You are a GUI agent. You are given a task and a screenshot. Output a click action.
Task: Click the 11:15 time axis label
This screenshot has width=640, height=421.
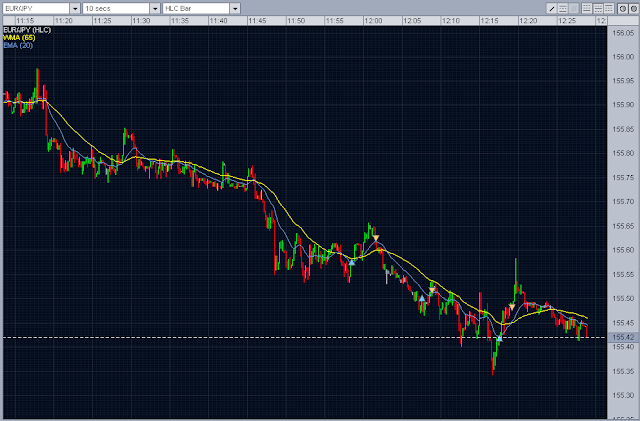click(25, 21)
